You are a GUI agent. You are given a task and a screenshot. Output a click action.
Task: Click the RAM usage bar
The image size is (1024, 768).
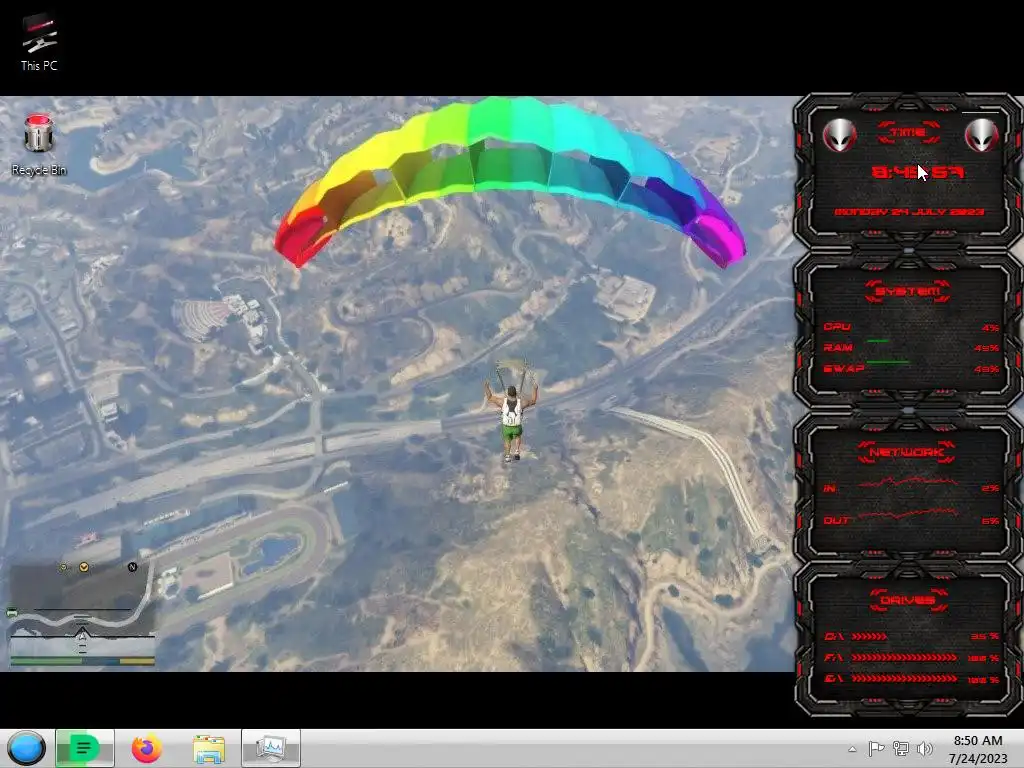878,341
